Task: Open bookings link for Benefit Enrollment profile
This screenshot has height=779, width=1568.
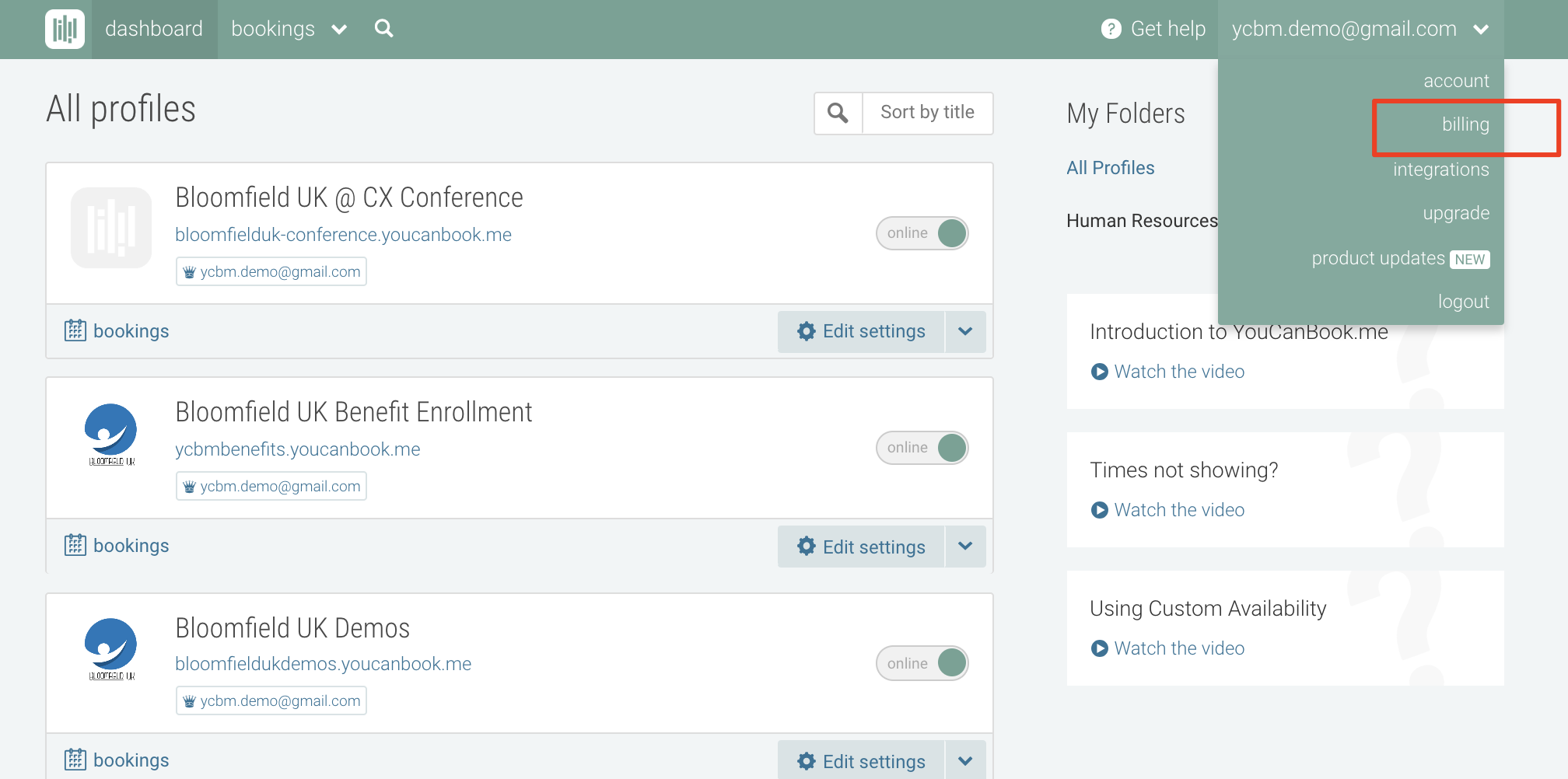Action: pyautogui.click(x=131, y=546)
